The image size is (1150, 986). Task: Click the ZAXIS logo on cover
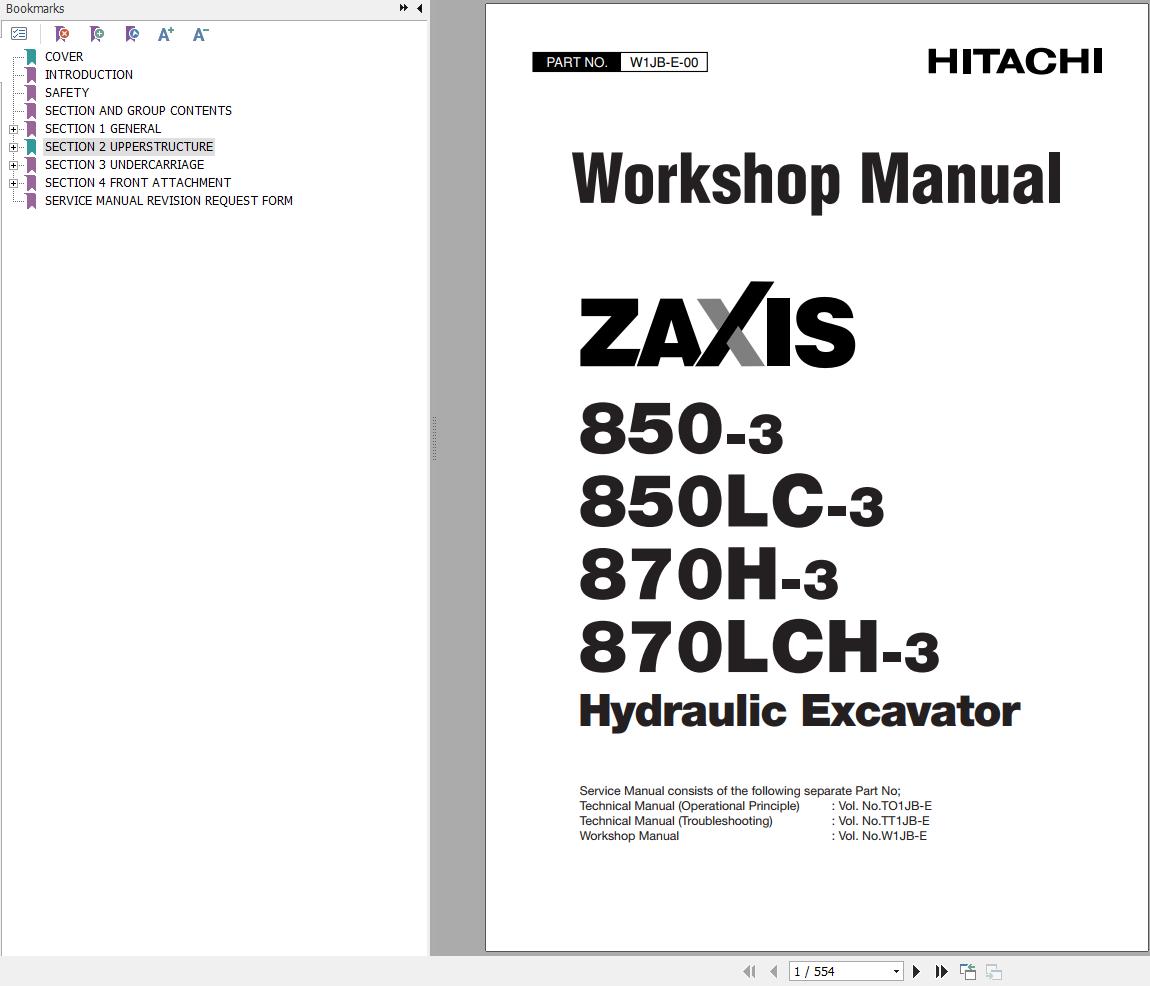coord(717,324)
